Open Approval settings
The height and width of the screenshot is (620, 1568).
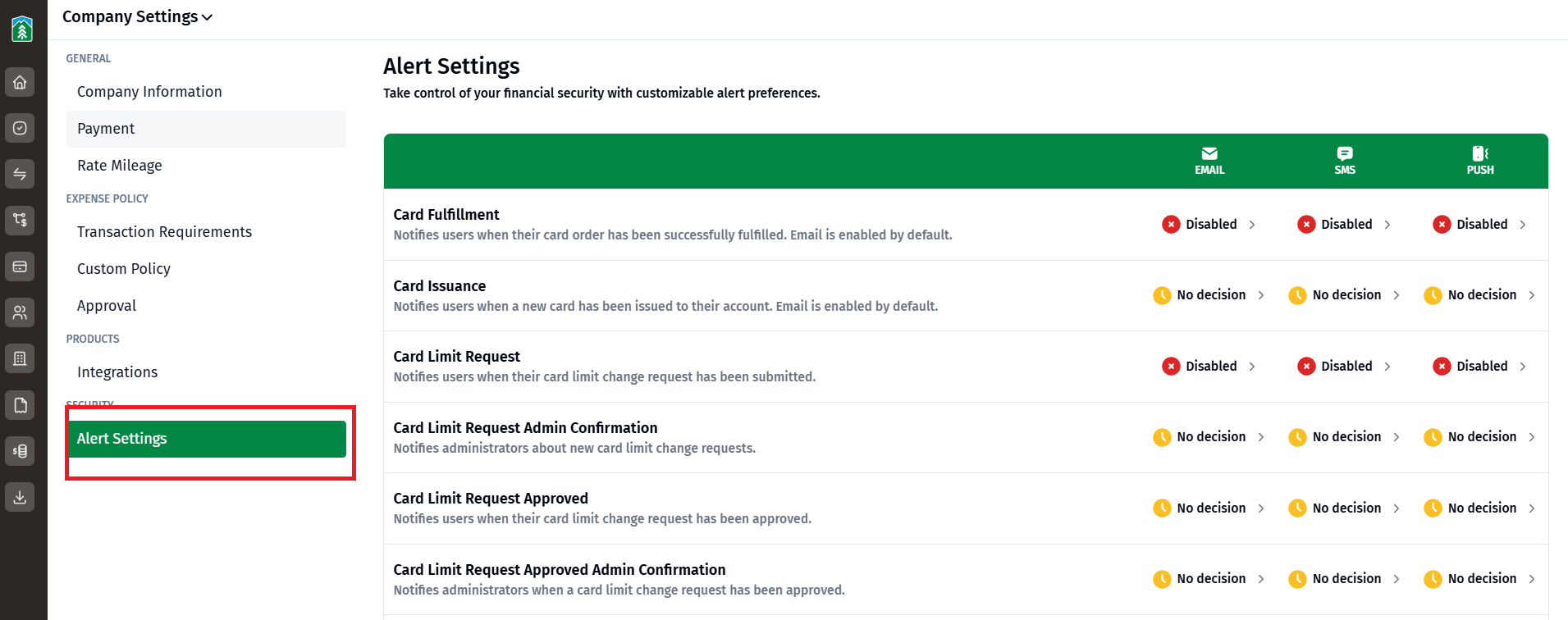pyautogui.click(x=206, y=306)
